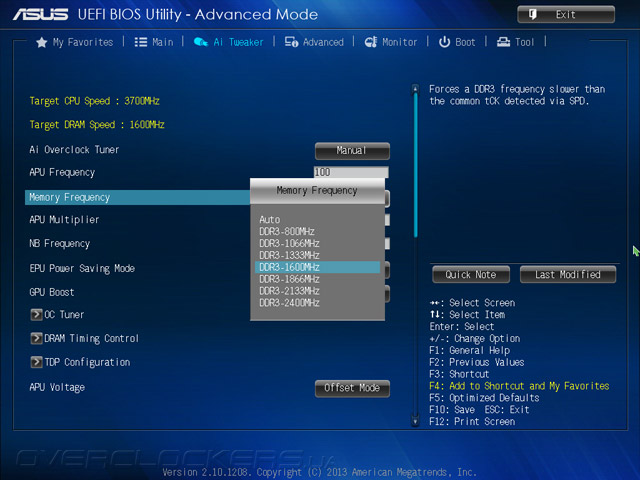The width and height of the screenshot is (640, 480).
Task: Select the highlighted DDR3-1600MHz option
Action: click(317, 267)
